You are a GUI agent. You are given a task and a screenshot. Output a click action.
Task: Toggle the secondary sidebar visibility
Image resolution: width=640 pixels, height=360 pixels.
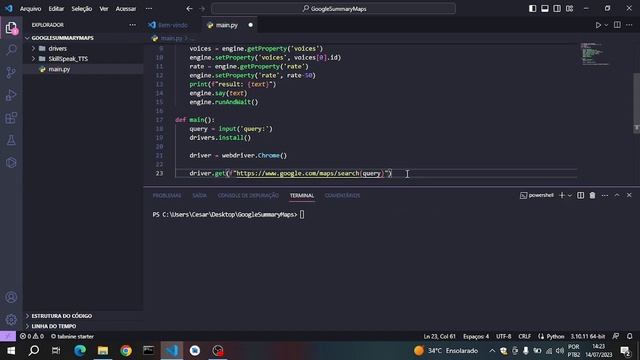(x=557, y=9)
